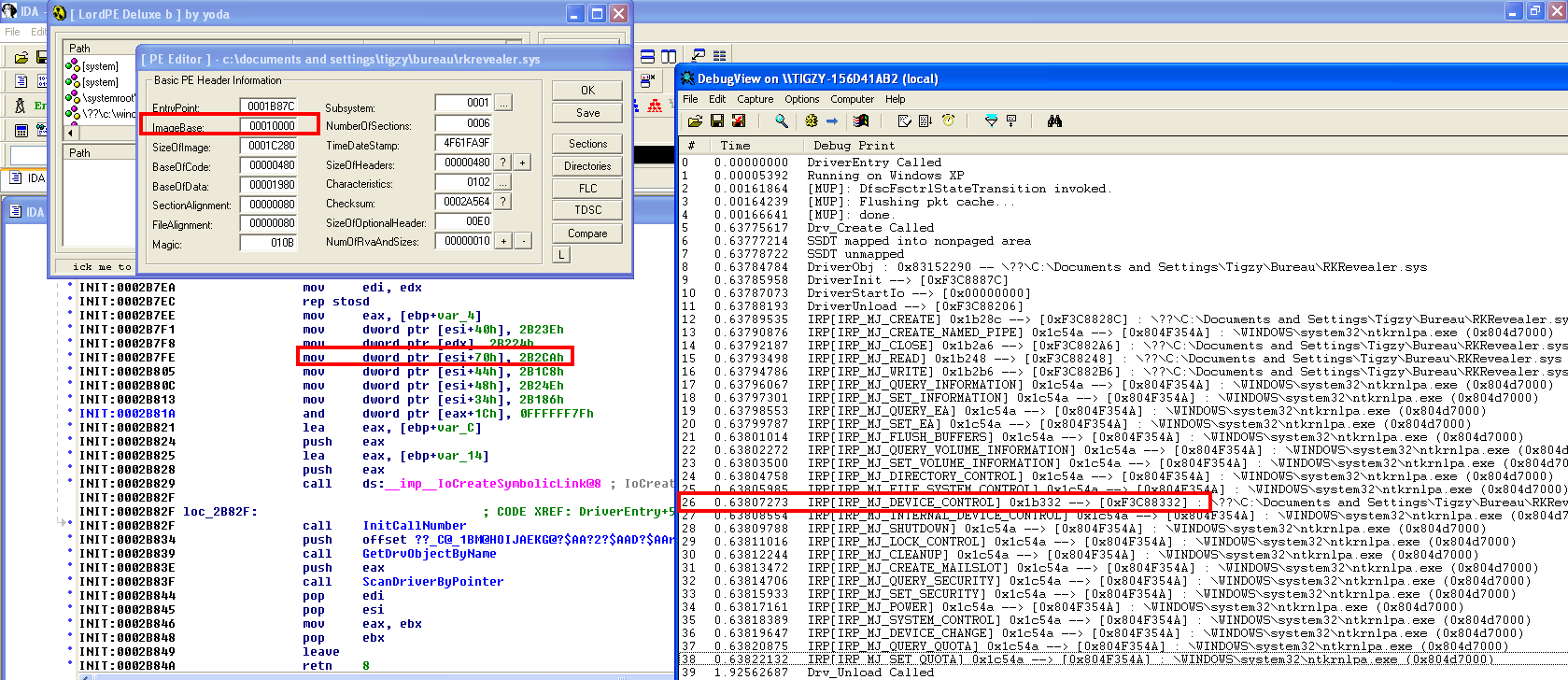This screenshot has height=680, width=1568.
Task: Open the Capture menu in DebugView
Action: [755, 99]
